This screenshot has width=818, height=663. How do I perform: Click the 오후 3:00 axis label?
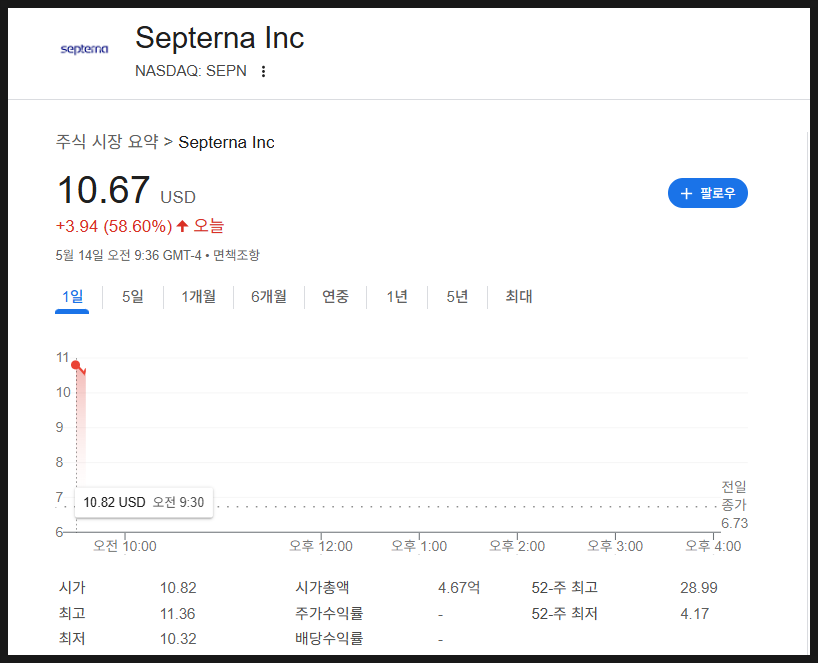coord(615,546)
